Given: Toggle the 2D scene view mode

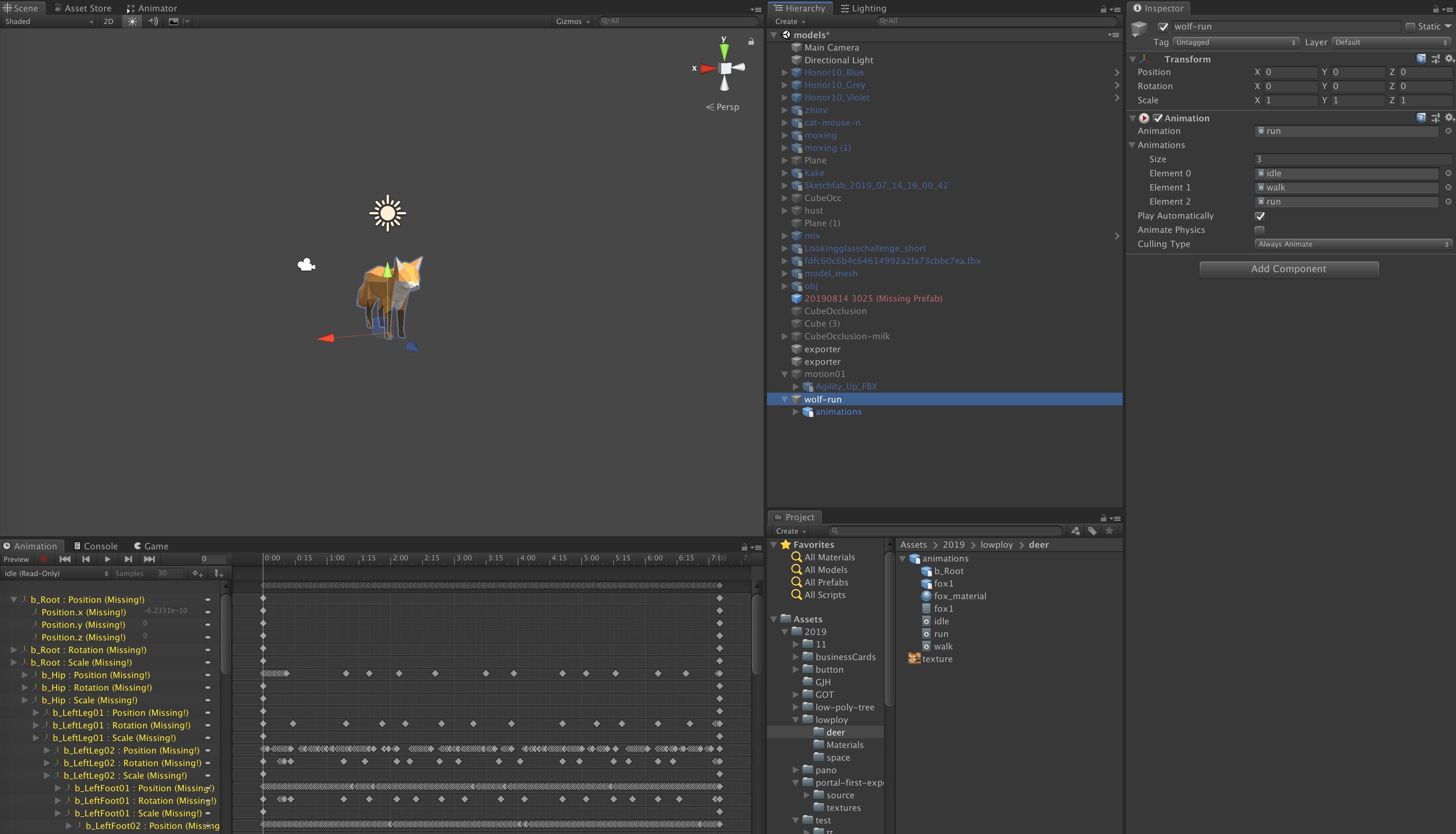Looking at the screenshot, I should coord(108,21).
